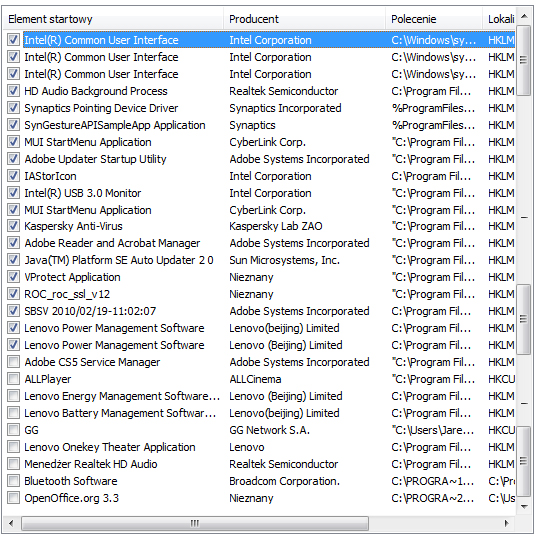Screen dimensions: 540x538
Task: Uncheck the VProtect Application checkbox
Action: [13, 277]
